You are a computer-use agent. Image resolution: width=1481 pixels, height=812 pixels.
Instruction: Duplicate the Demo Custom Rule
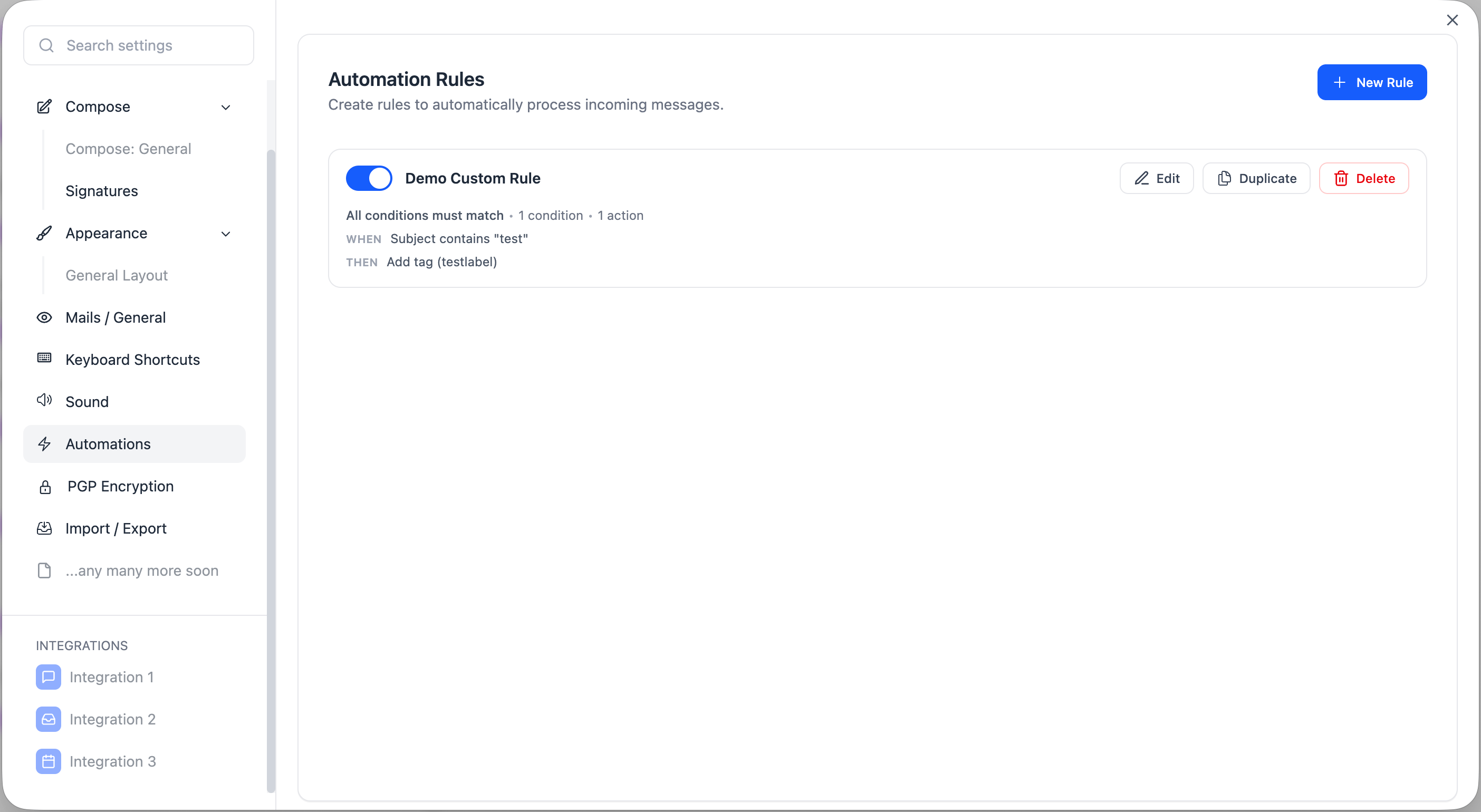point(1256,178)
